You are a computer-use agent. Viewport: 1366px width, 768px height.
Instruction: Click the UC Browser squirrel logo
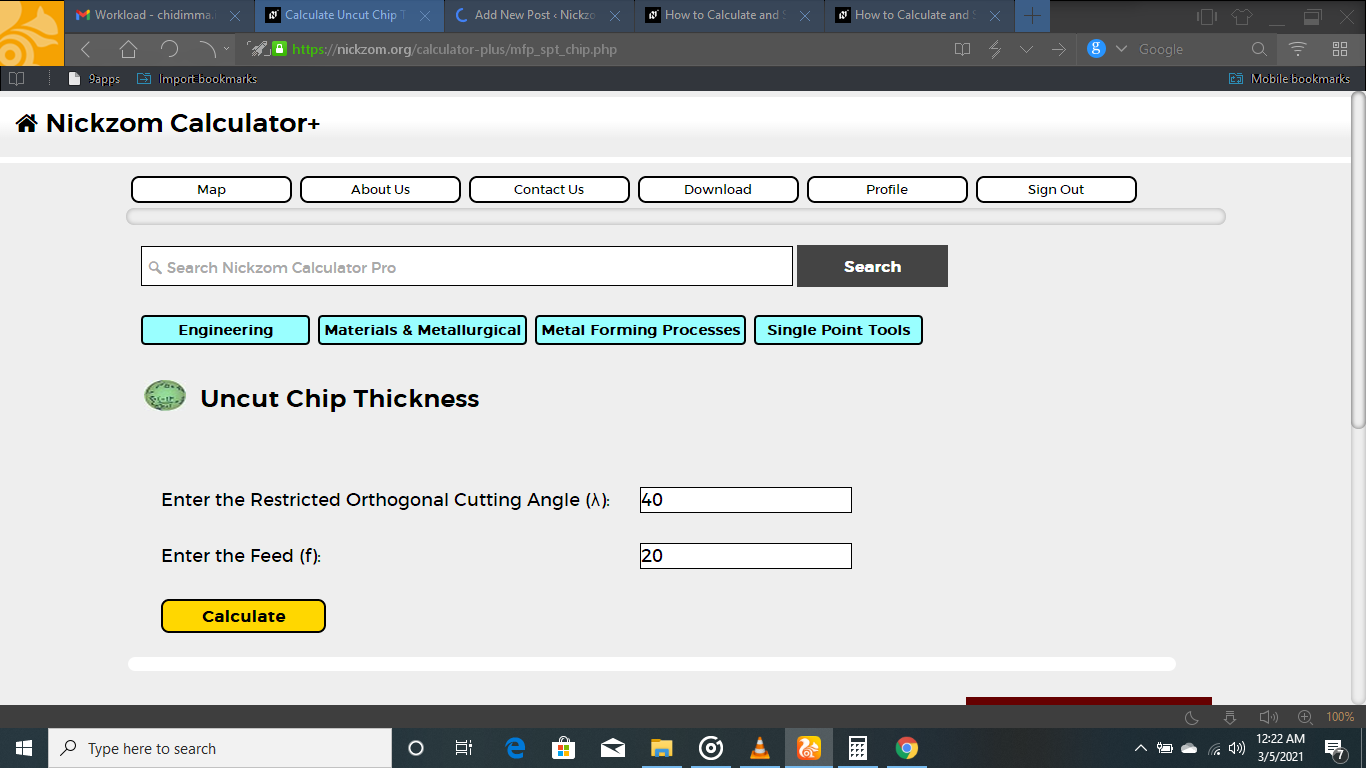pos(30,33)
